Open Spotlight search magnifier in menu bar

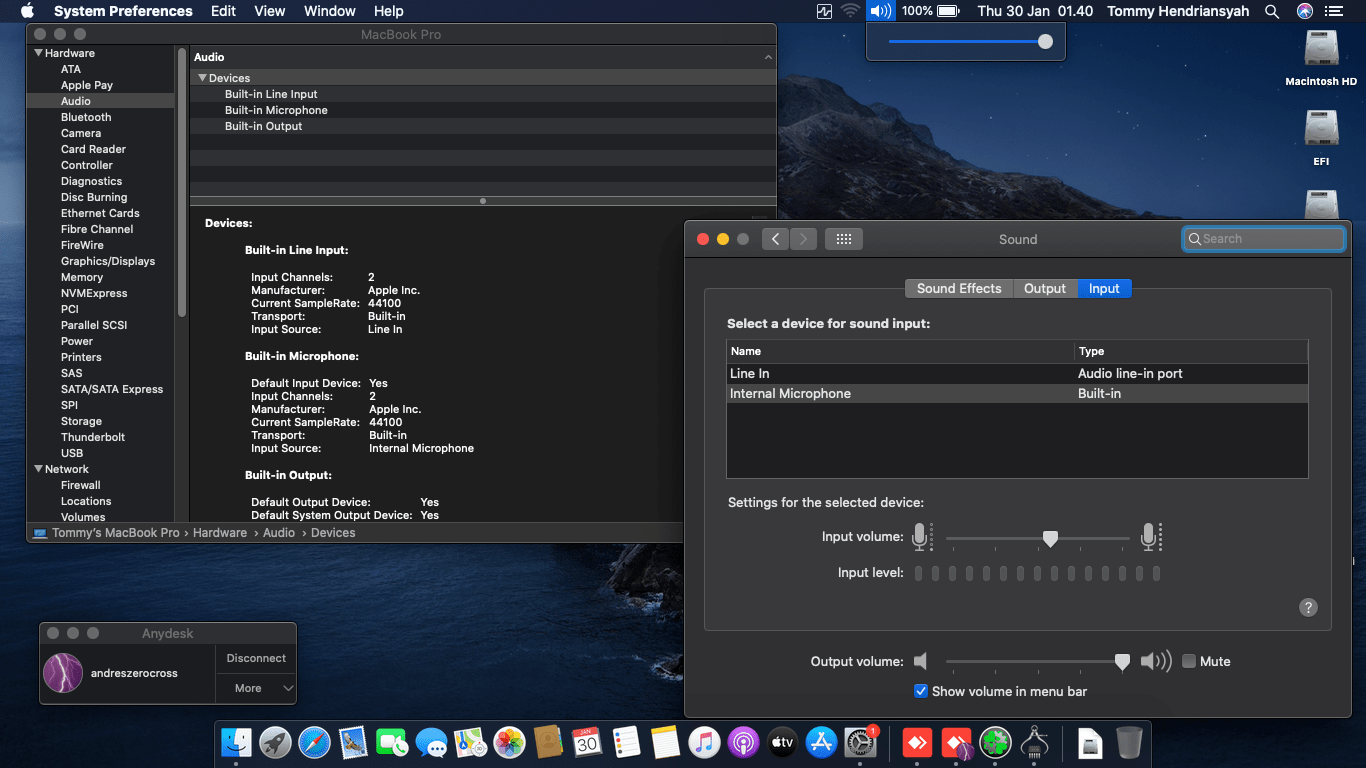[1272, 11]
